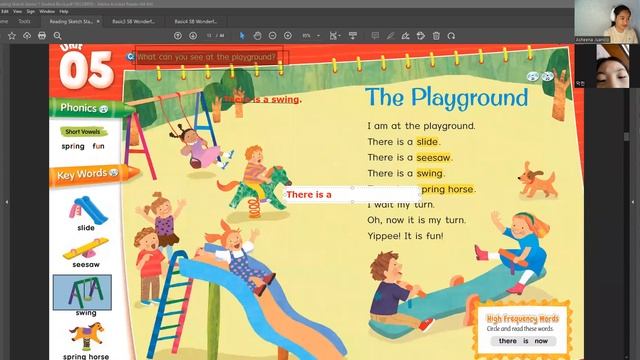Image resolution: width=640 pixels, height=360 pixels.
Task: Click the 'Yippee! It is fun!' line
Action: pyautogui.click(x=405, y=236)
